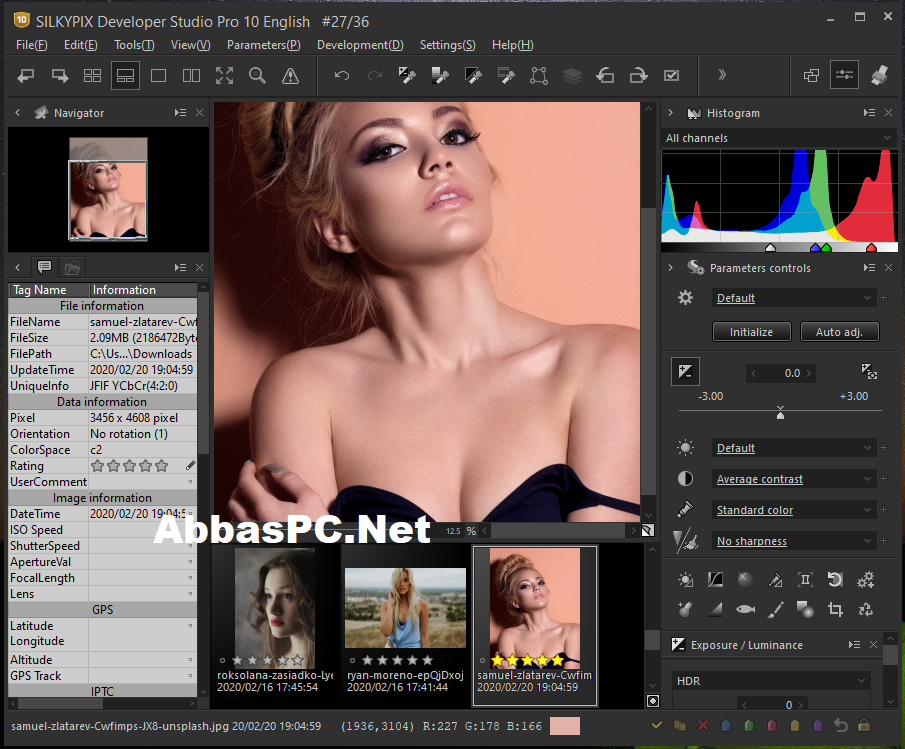Select the fish-shaped lens correction icon
The image size is (905, 749).
click(x=745, y=609)
